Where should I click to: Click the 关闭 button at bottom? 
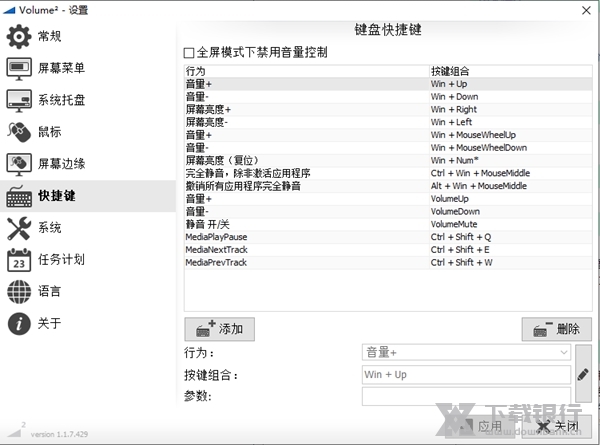(x=557, y=426)
